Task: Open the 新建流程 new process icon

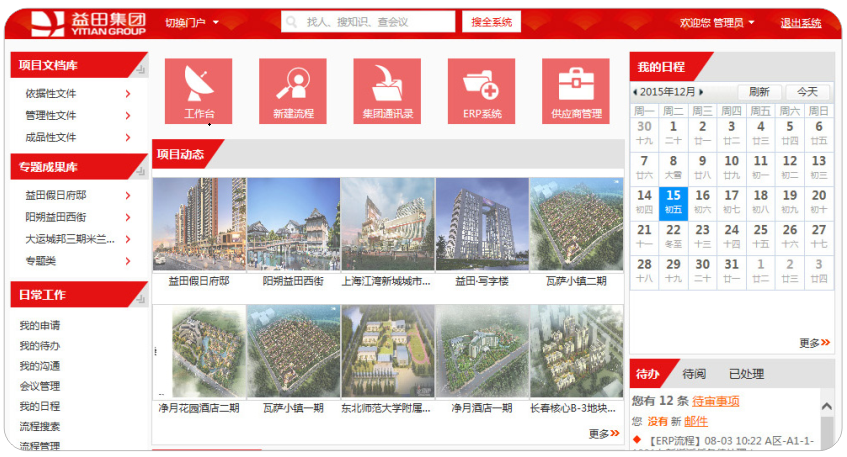Action: click(293, 91)
